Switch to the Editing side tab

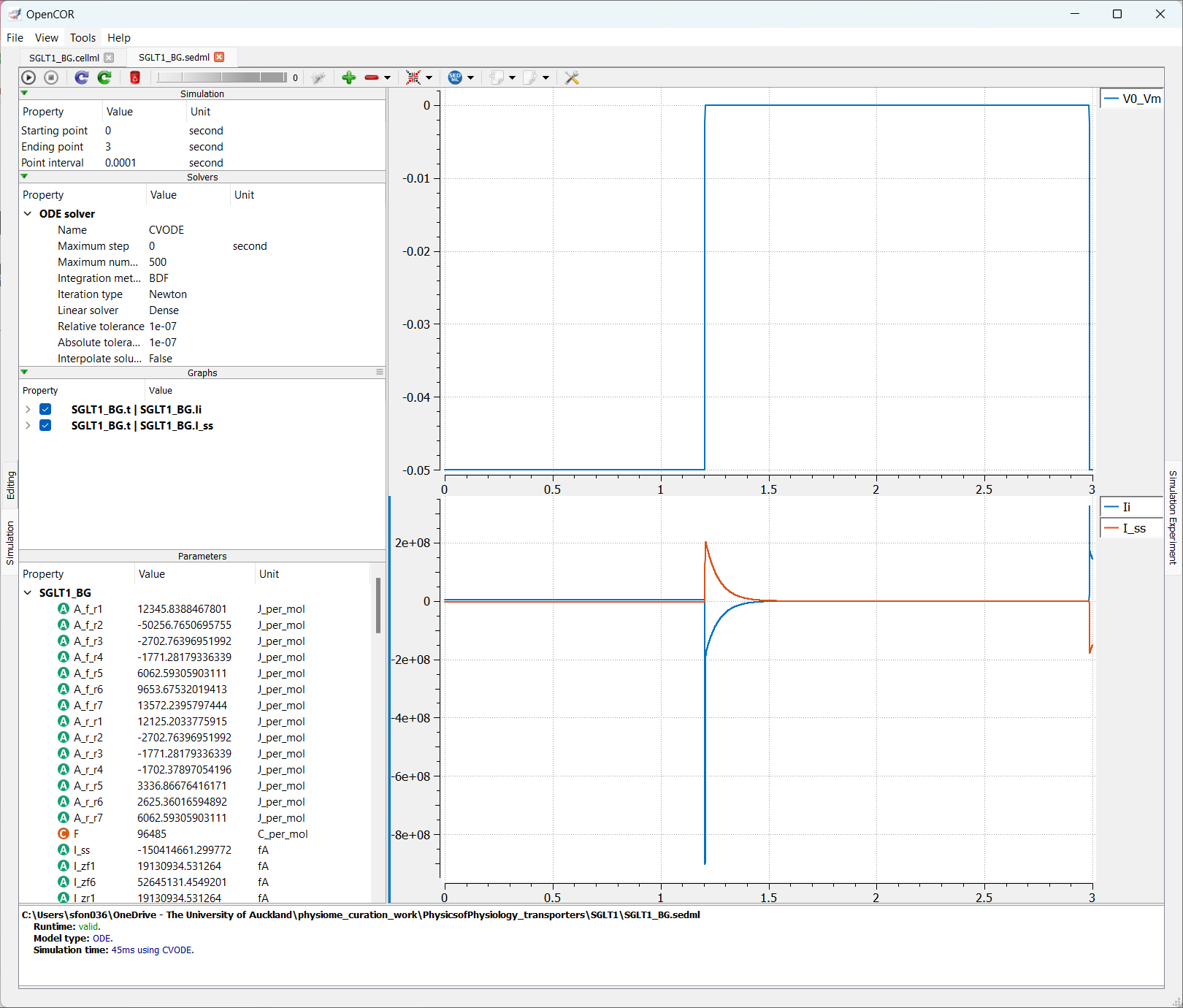point(10,485)
